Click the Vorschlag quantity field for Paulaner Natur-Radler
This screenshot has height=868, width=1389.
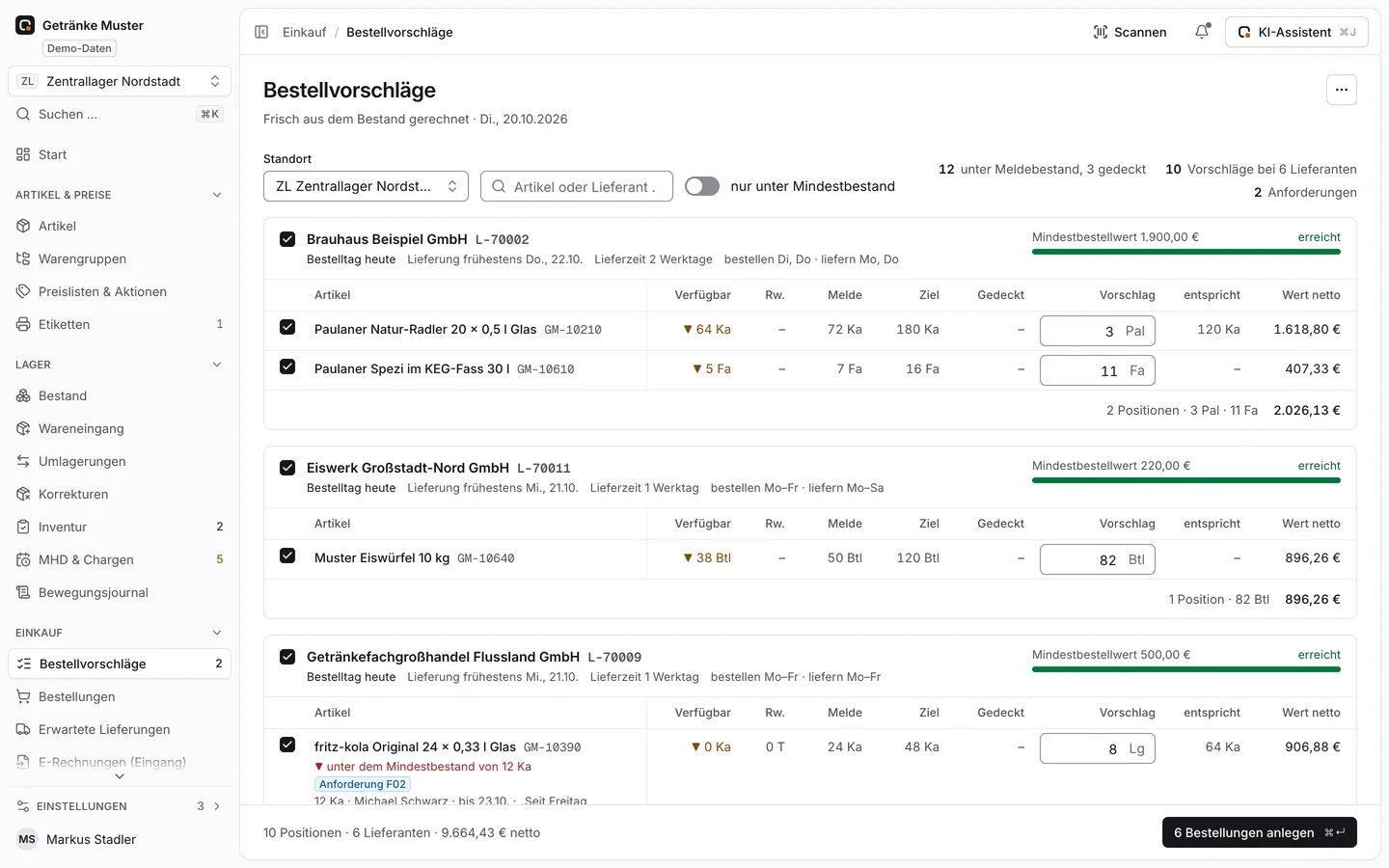1098,331
